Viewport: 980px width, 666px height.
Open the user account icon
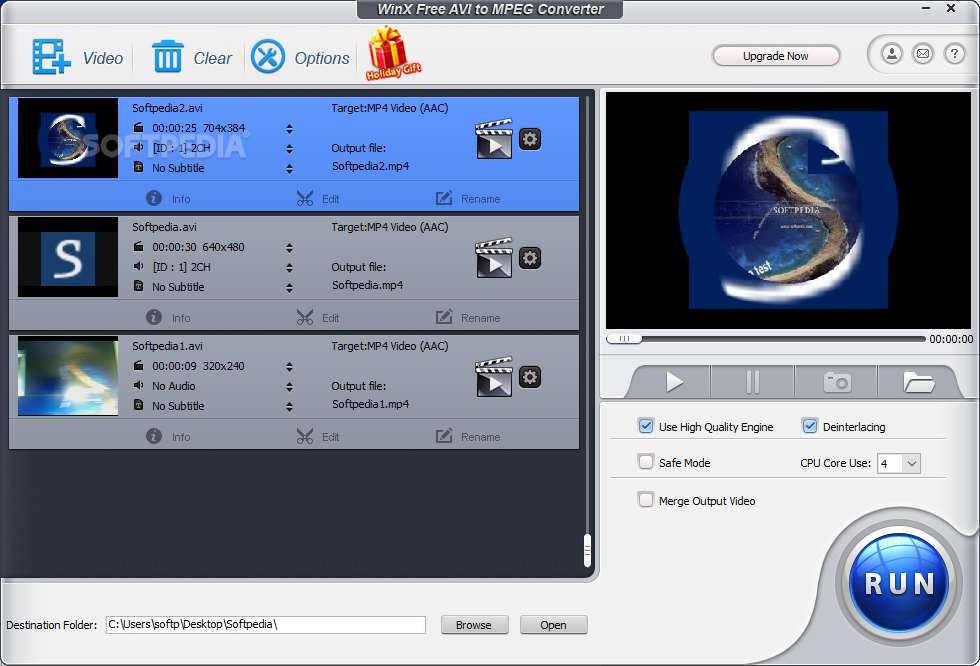click(892, 54)
